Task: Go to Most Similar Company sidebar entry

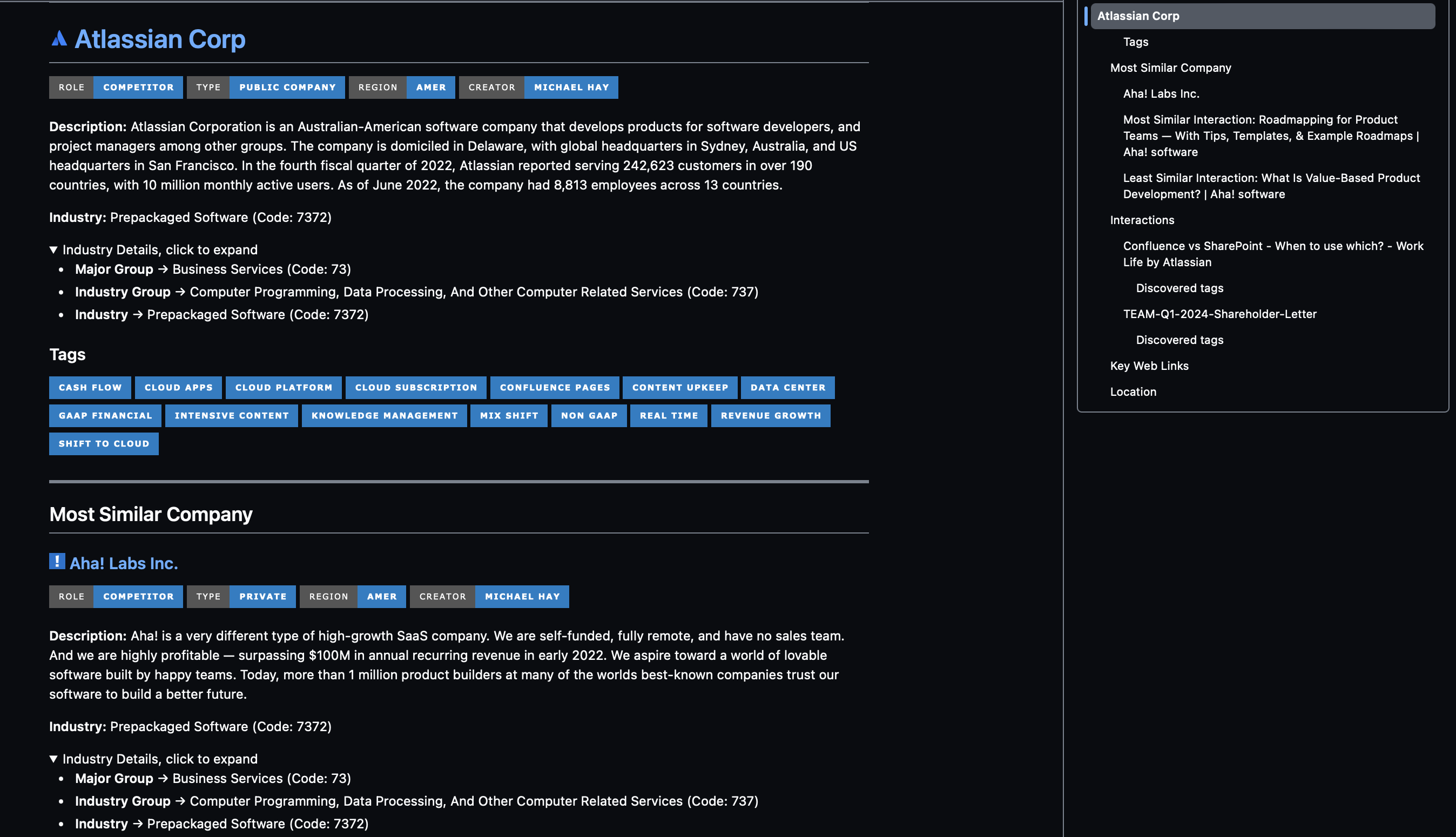Action: (x=1170, y=68)
